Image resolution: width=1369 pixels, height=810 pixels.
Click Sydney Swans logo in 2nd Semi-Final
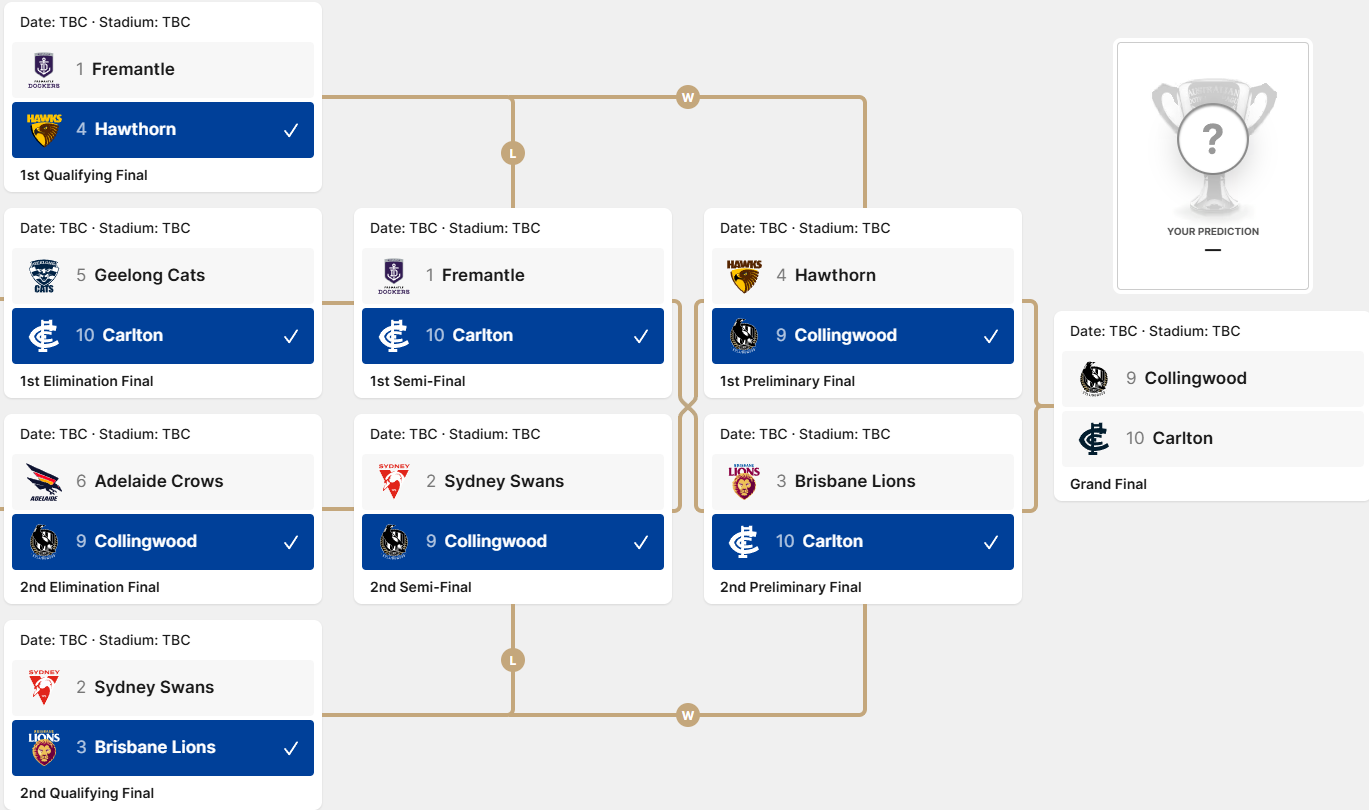click(x=394, y=482)
